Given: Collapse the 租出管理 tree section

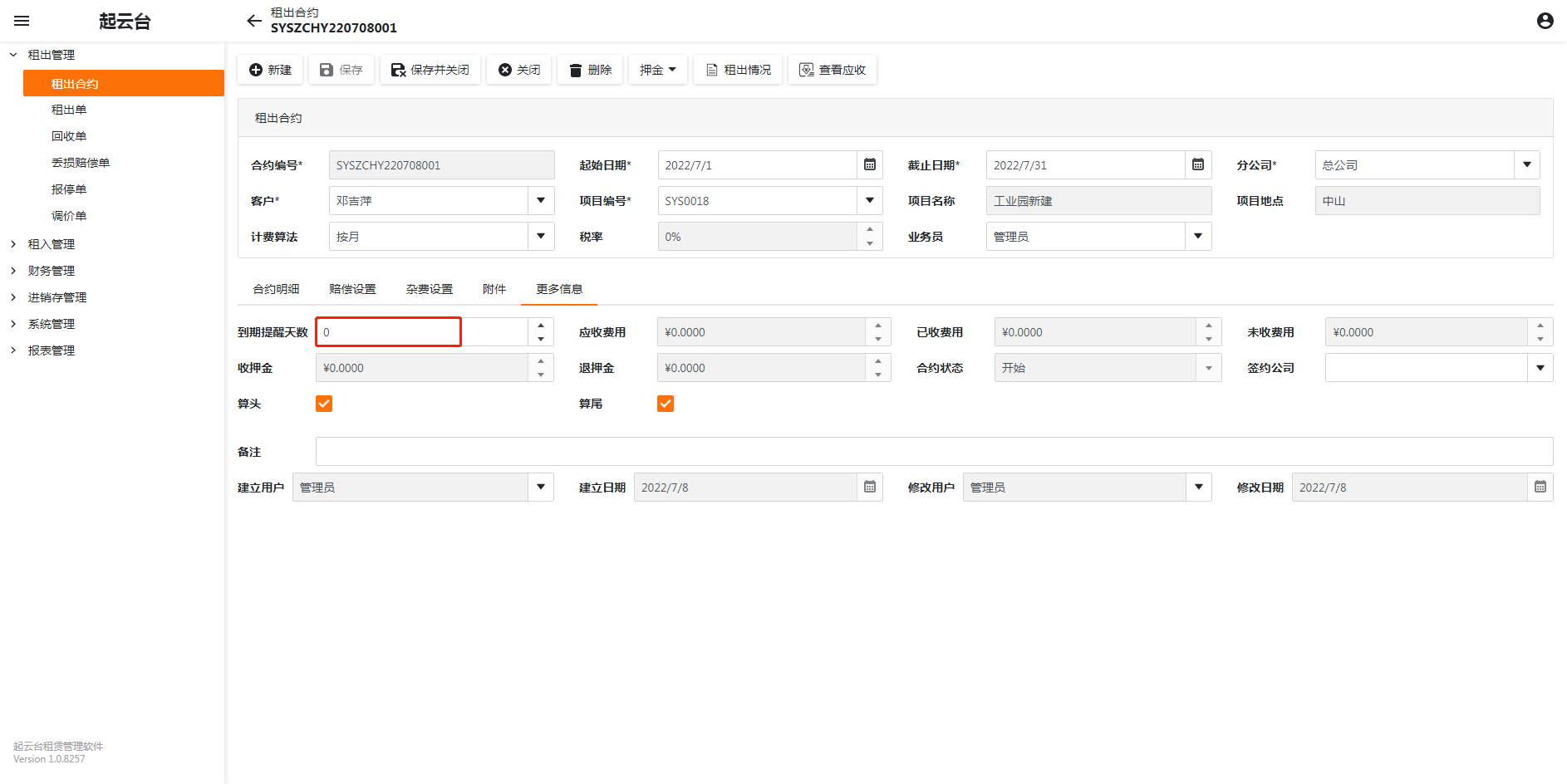Looking at the screenshot, I should tap(13, 55).
